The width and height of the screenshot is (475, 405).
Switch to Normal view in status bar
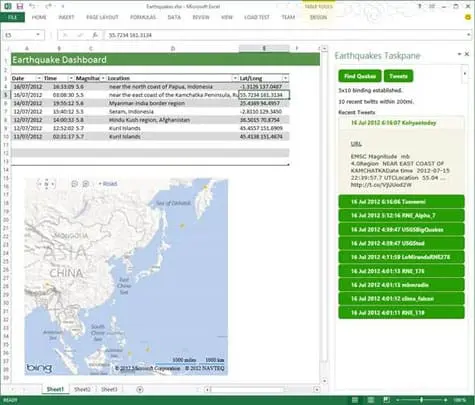pyautogui.click(x=355, y=400)
